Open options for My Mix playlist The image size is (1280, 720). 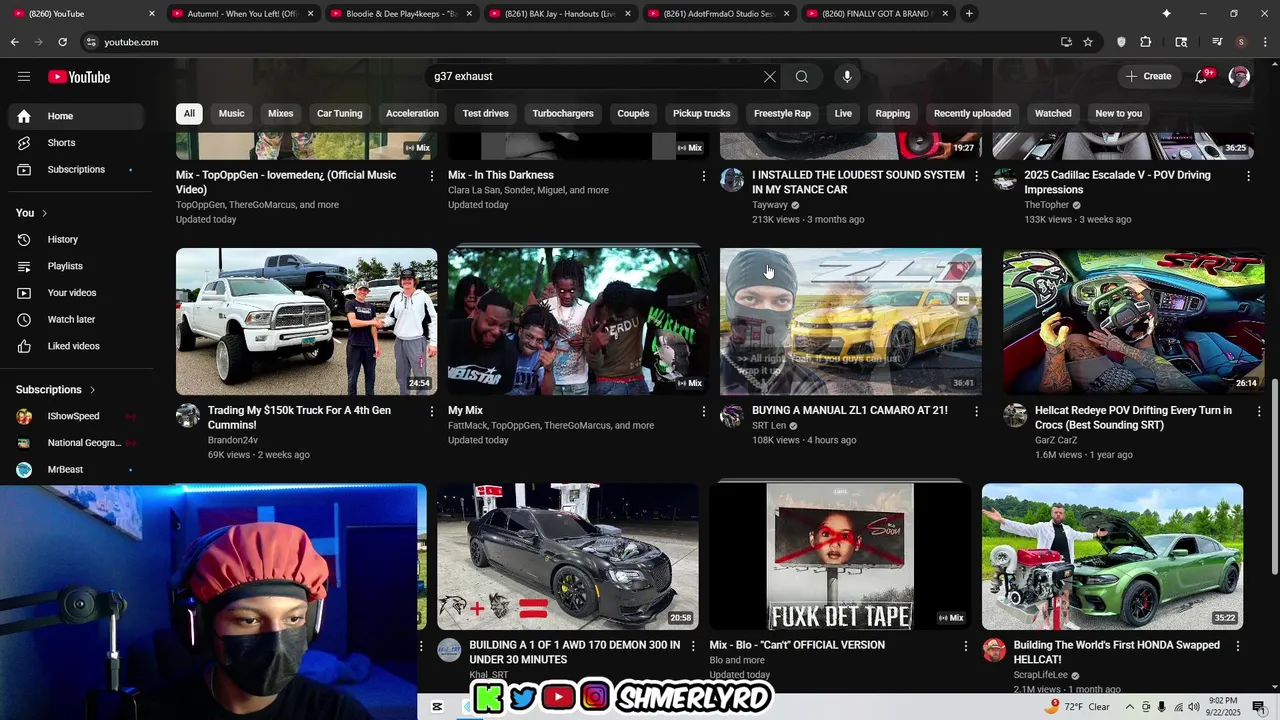coord(704,411)
